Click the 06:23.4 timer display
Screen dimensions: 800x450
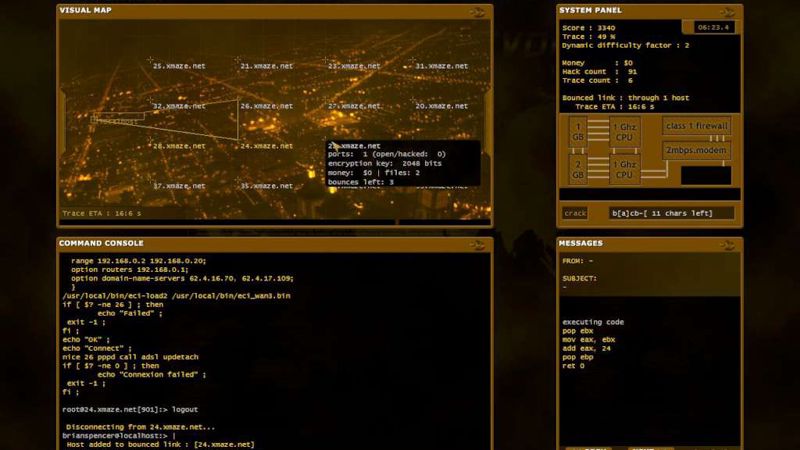713,28
